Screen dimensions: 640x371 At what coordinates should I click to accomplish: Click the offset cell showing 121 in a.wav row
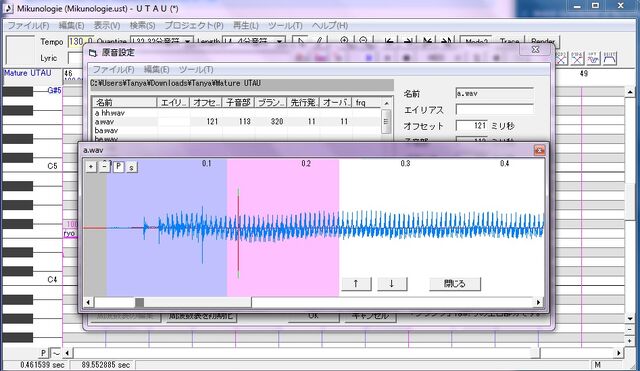pyautogui.click(x=206, y=122)
